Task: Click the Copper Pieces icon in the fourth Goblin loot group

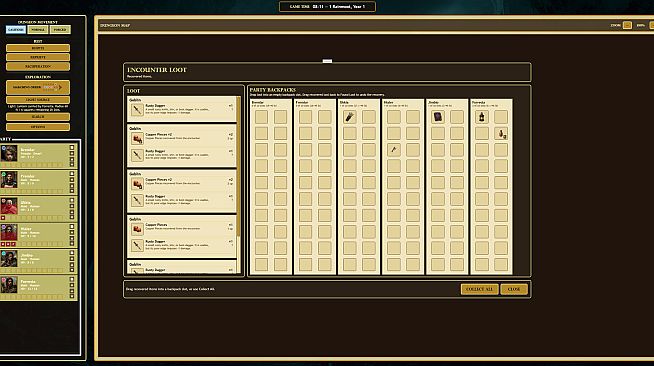Action: 137,229
